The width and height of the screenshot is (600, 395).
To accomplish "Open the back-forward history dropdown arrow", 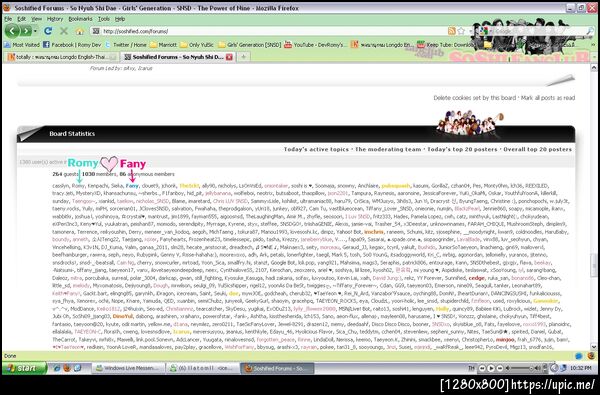I will (35, 31).
